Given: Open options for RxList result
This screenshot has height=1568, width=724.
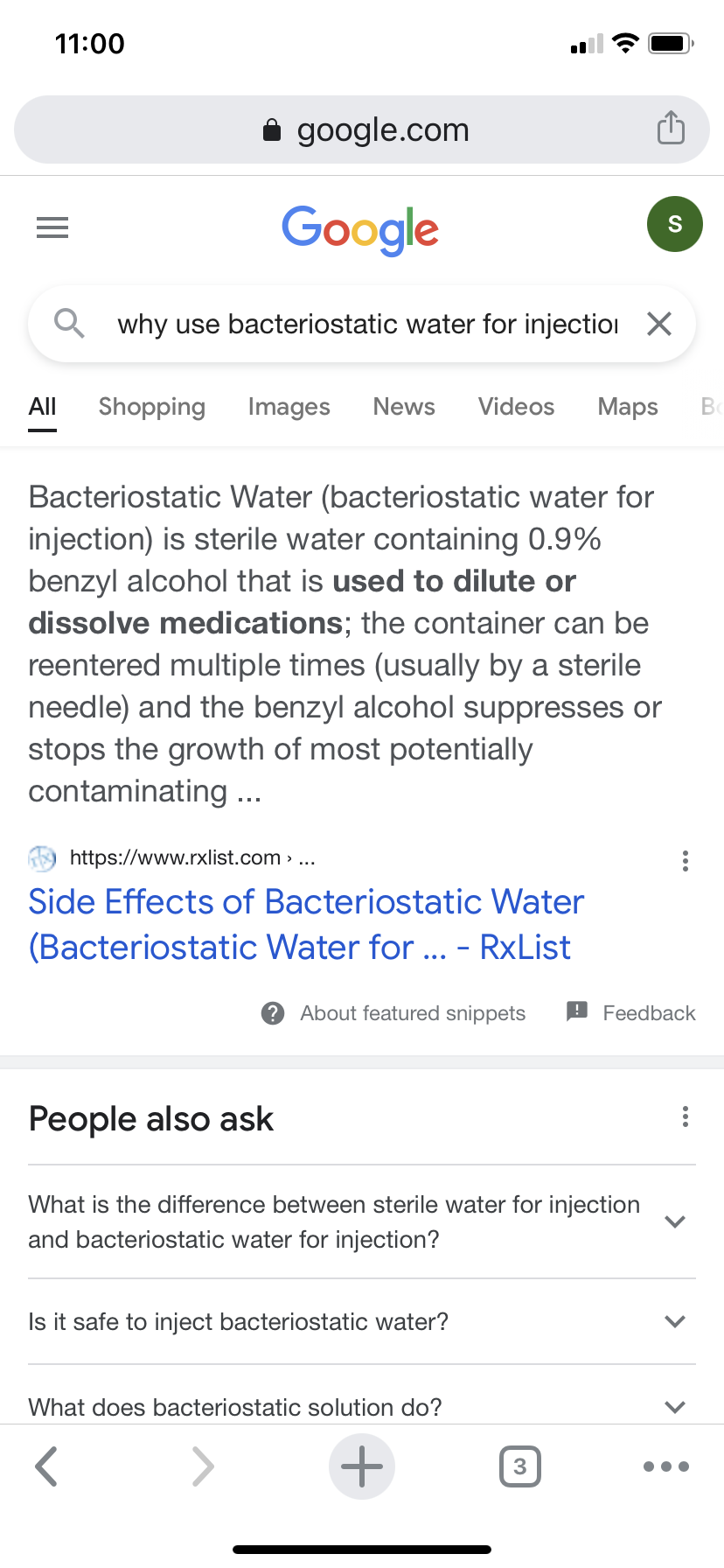Looking at the screenshot, I should coord(685,861).
